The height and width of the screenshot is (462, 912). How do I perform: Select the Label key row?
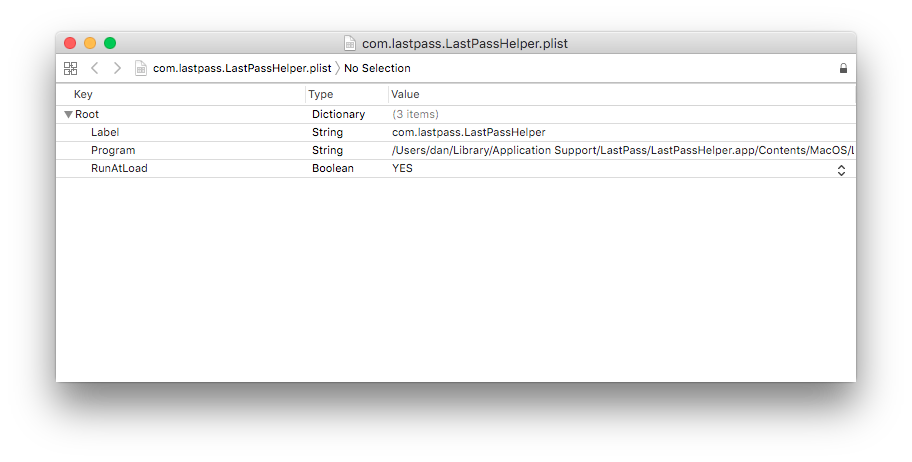tap(456, 133)
